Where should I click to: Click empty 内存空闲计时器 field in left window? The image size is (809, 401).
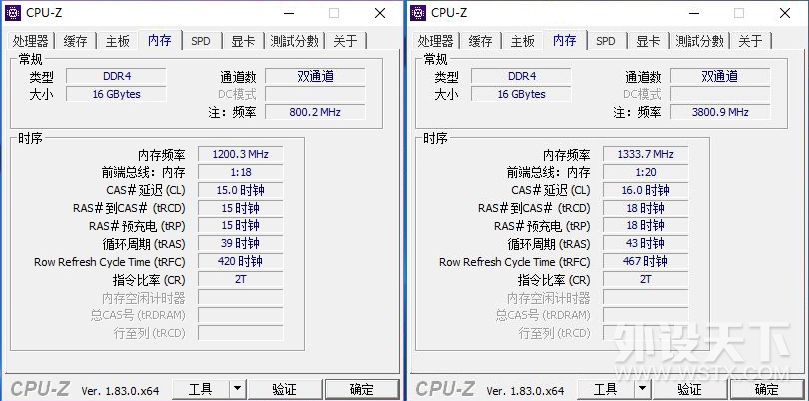(x=240, y=297)
